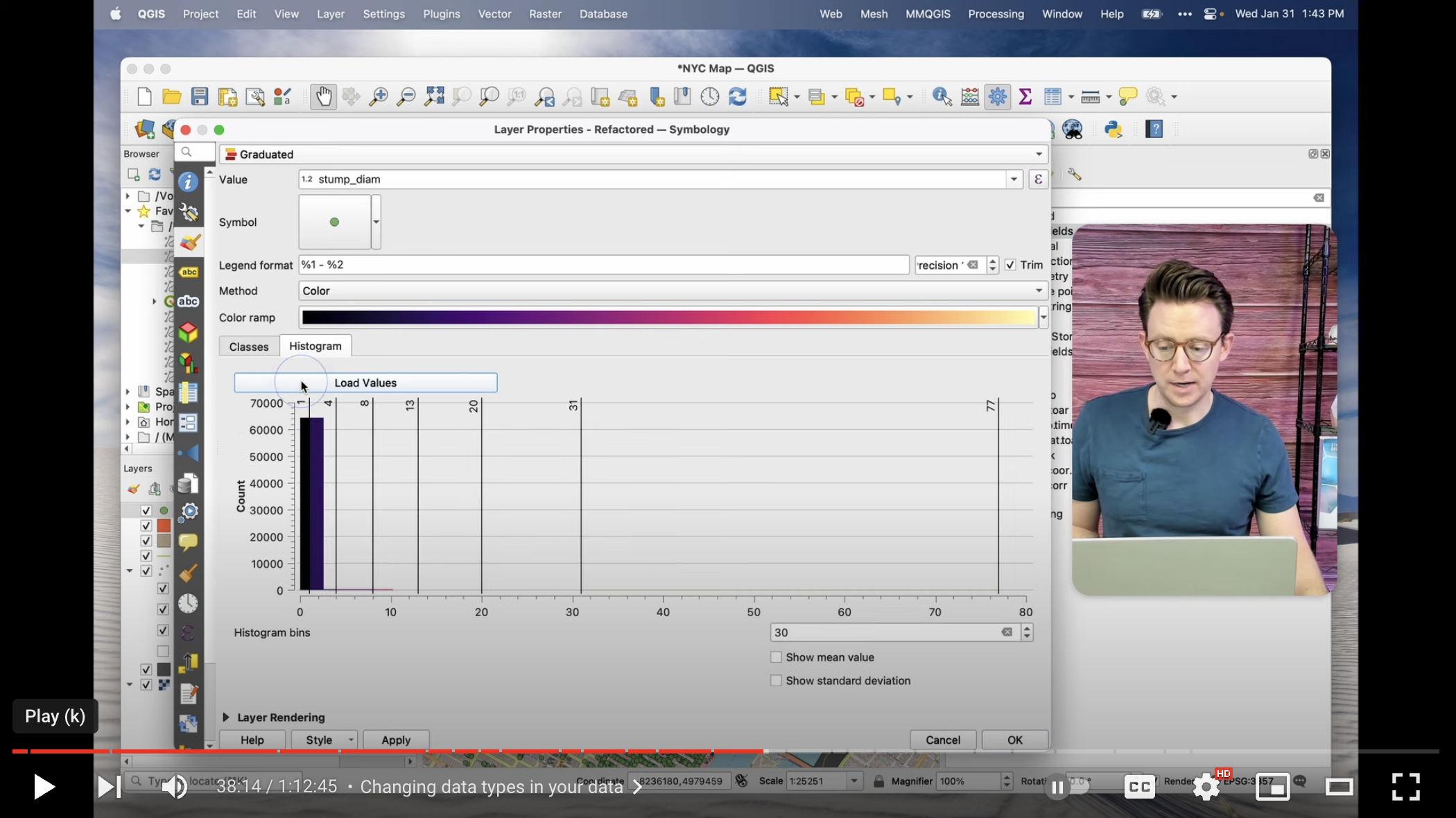The height and width of the screenshot is (818, 1456).
Task: Open the Value field dropdown showing stump_diam
Action: pos(1014,180)
